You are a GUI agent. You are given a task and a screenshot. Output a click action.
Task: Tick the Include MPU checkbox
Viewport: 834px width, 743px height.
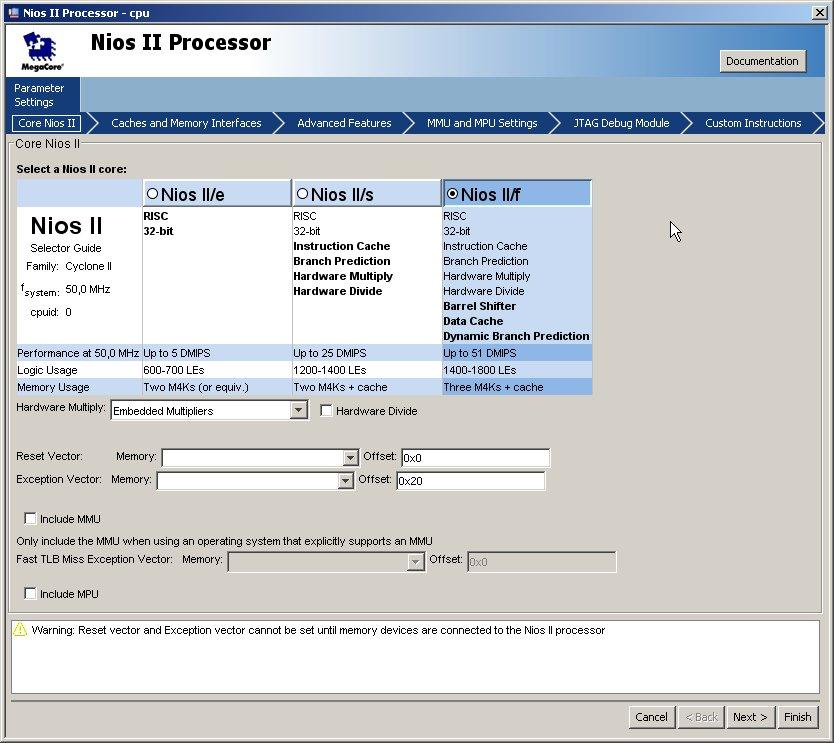(30, 594)
